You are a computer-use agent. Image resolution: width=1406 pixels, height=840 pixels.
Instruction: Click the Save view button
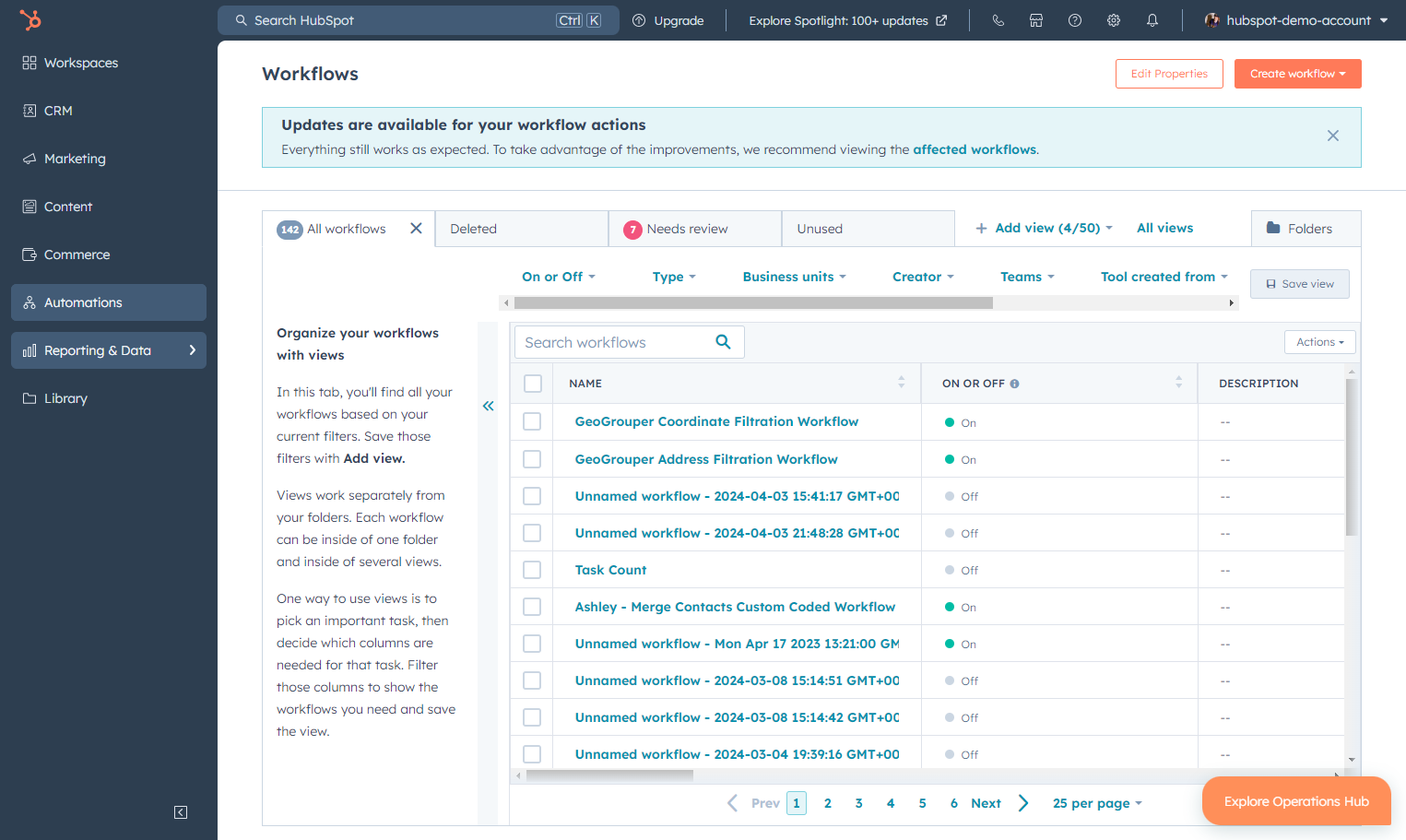tap(1300, 284)
